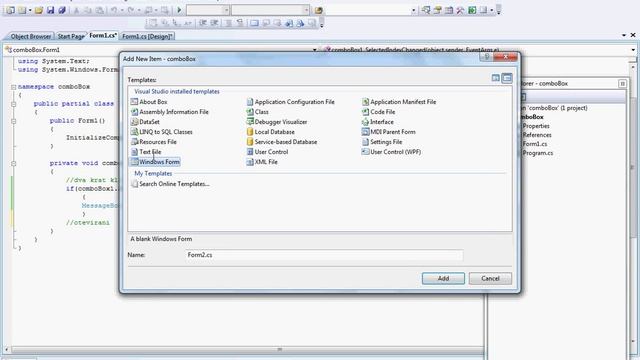Image resolution: width=640 pixels, height=360 pixels.
Task: Open Solution Explorer from the toolbar icon
Action: point(426,10)
